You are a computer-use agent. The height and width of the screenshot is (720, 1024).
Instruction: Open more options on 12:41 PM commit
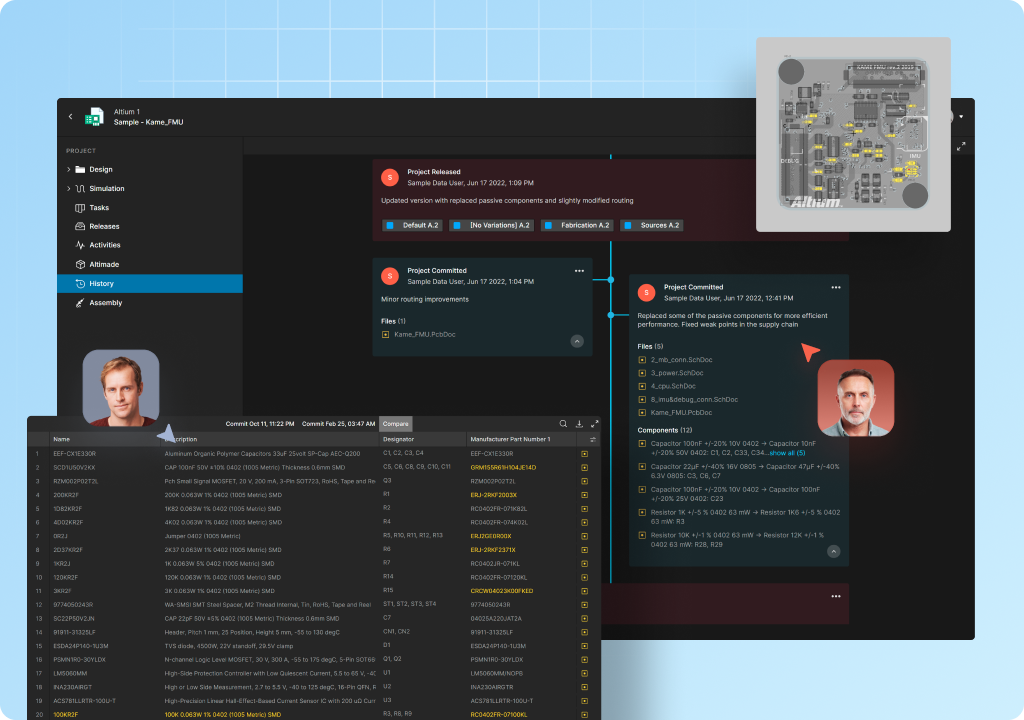(x=836, y=287)
